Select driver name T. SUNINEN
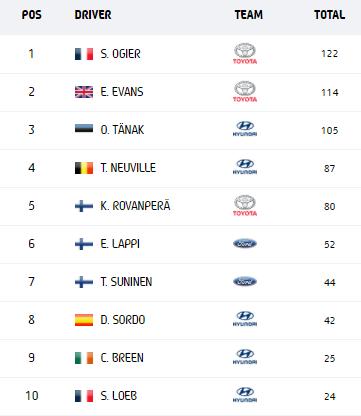361x416 pixels. tap(126, 282)
